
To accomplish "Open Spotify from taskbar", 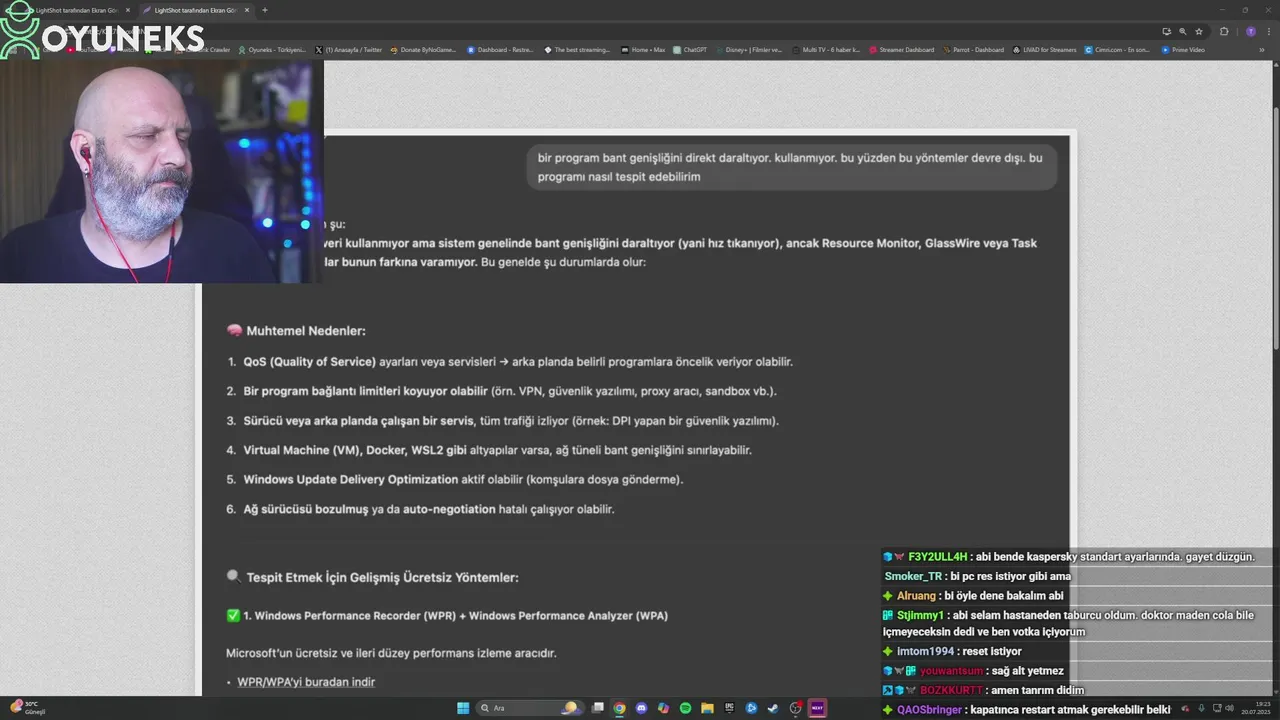I will pos(685,708).
